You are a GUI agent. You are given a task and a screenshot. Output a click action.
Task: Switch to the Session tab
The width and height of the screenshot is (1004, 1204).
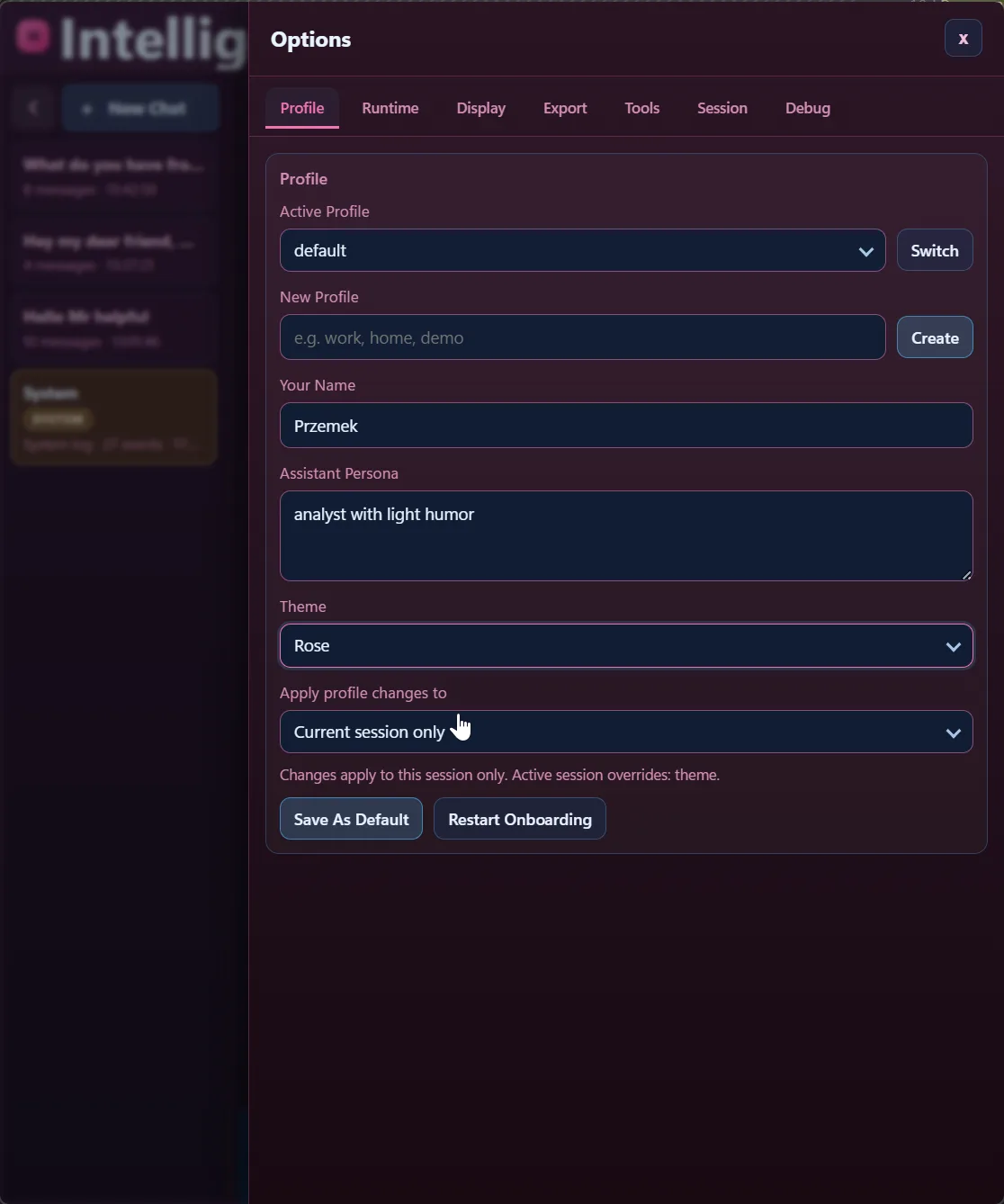coord(722,108)
